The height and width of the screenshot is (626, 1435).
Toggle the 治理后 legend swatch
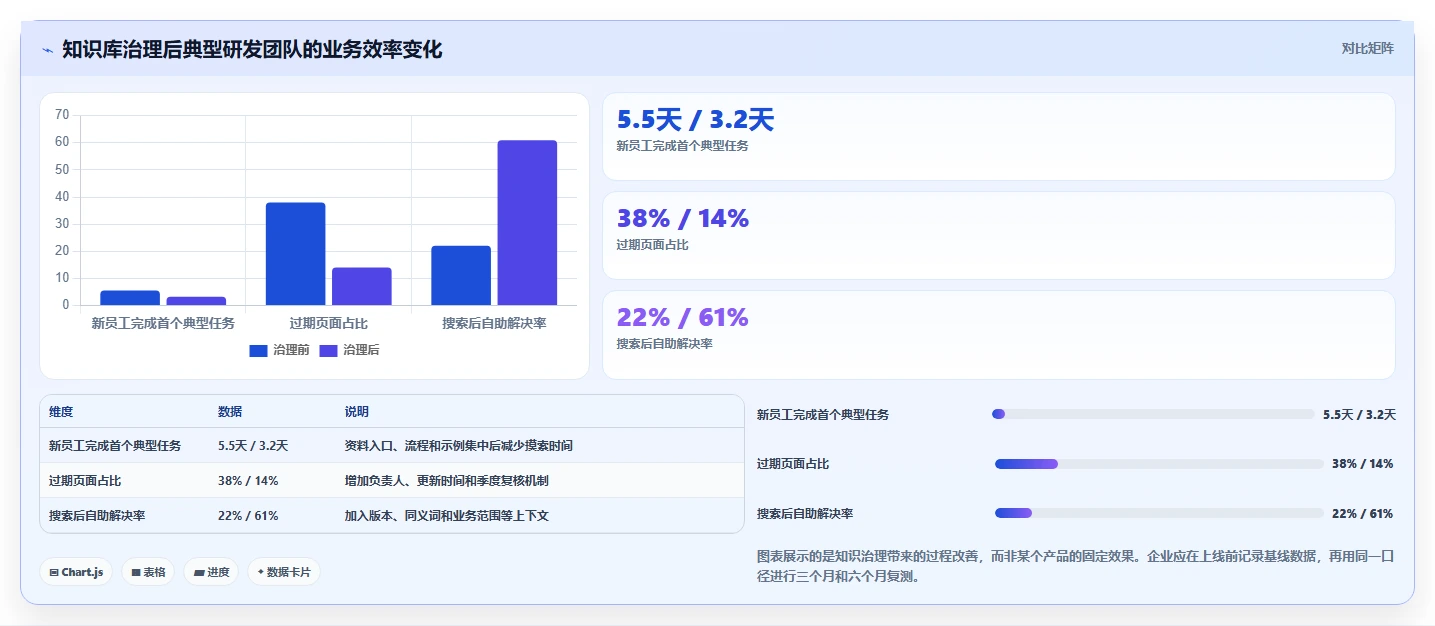328,350
